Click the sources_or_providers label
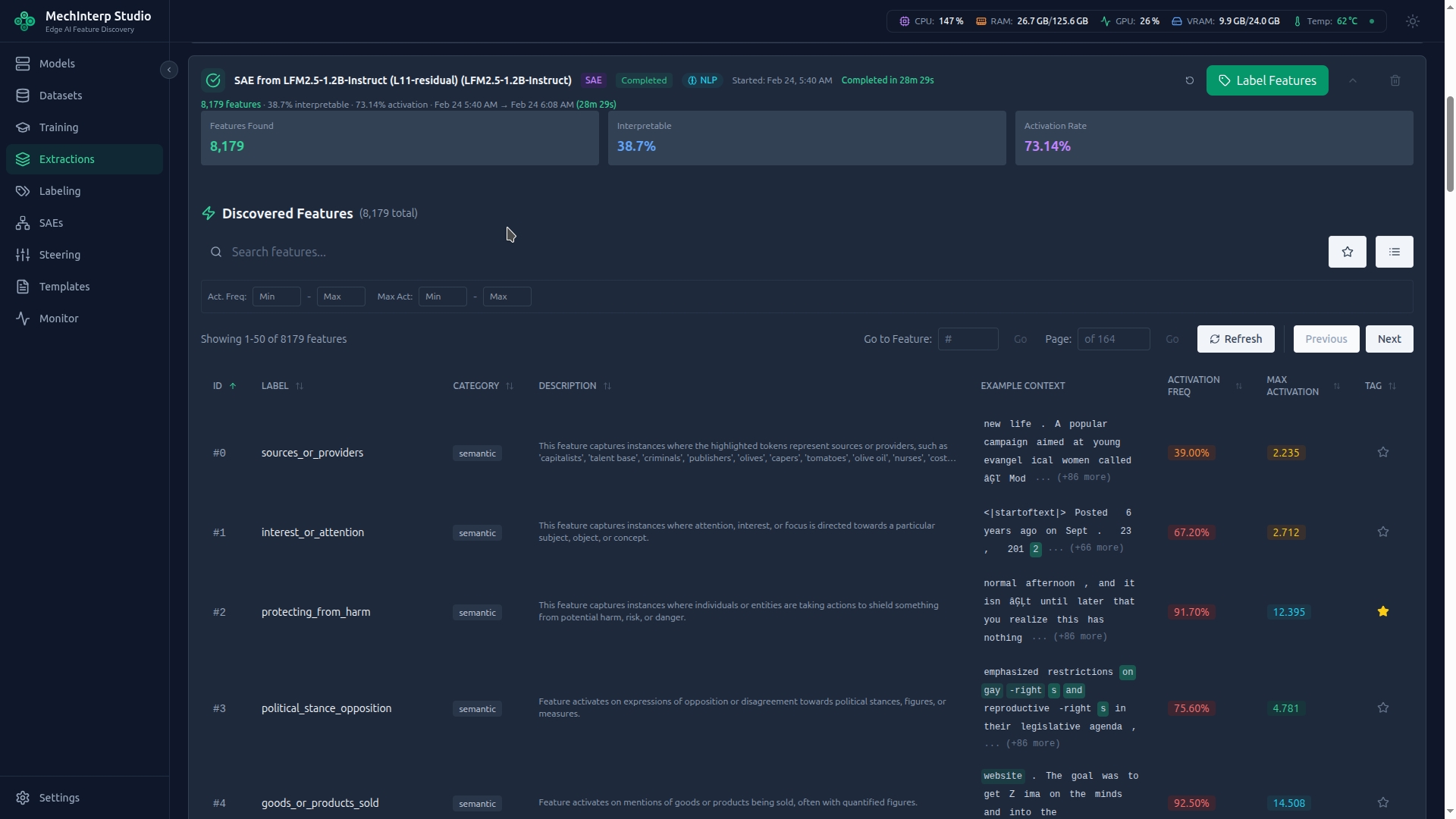The image size is (1456, 819). pos(312,453)
